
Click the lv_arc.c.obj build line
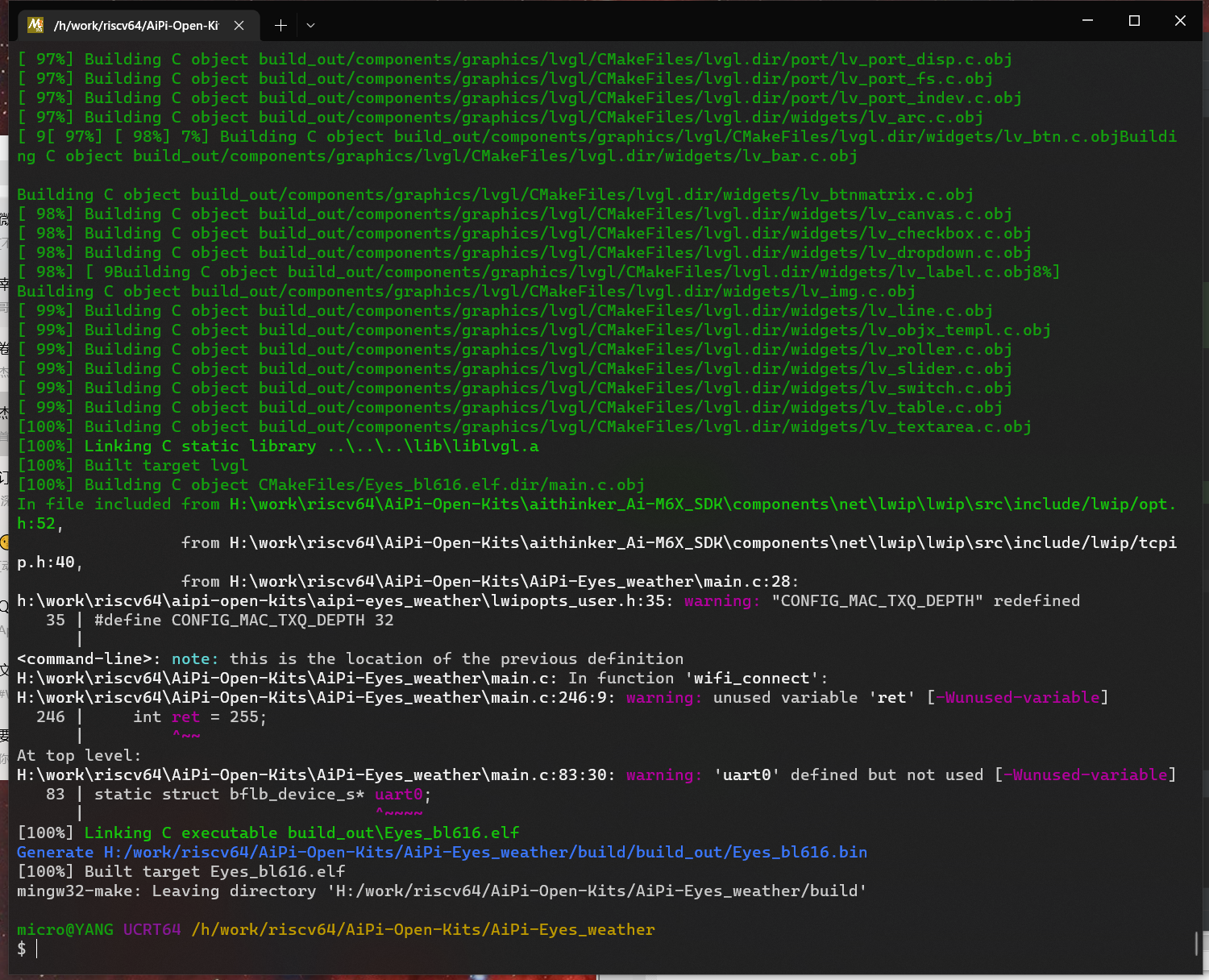pyautogui.click(x=500, y=117)
